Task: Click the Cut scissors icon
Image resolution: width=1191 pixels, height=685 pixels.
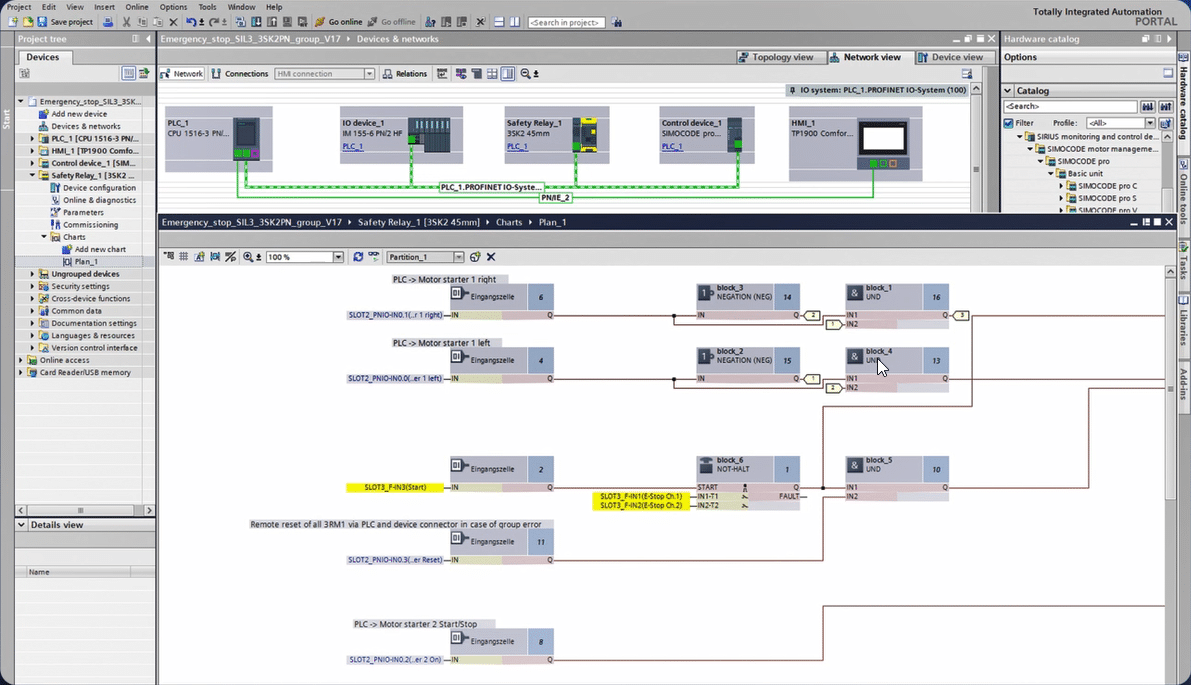Action: pos(126,22)
